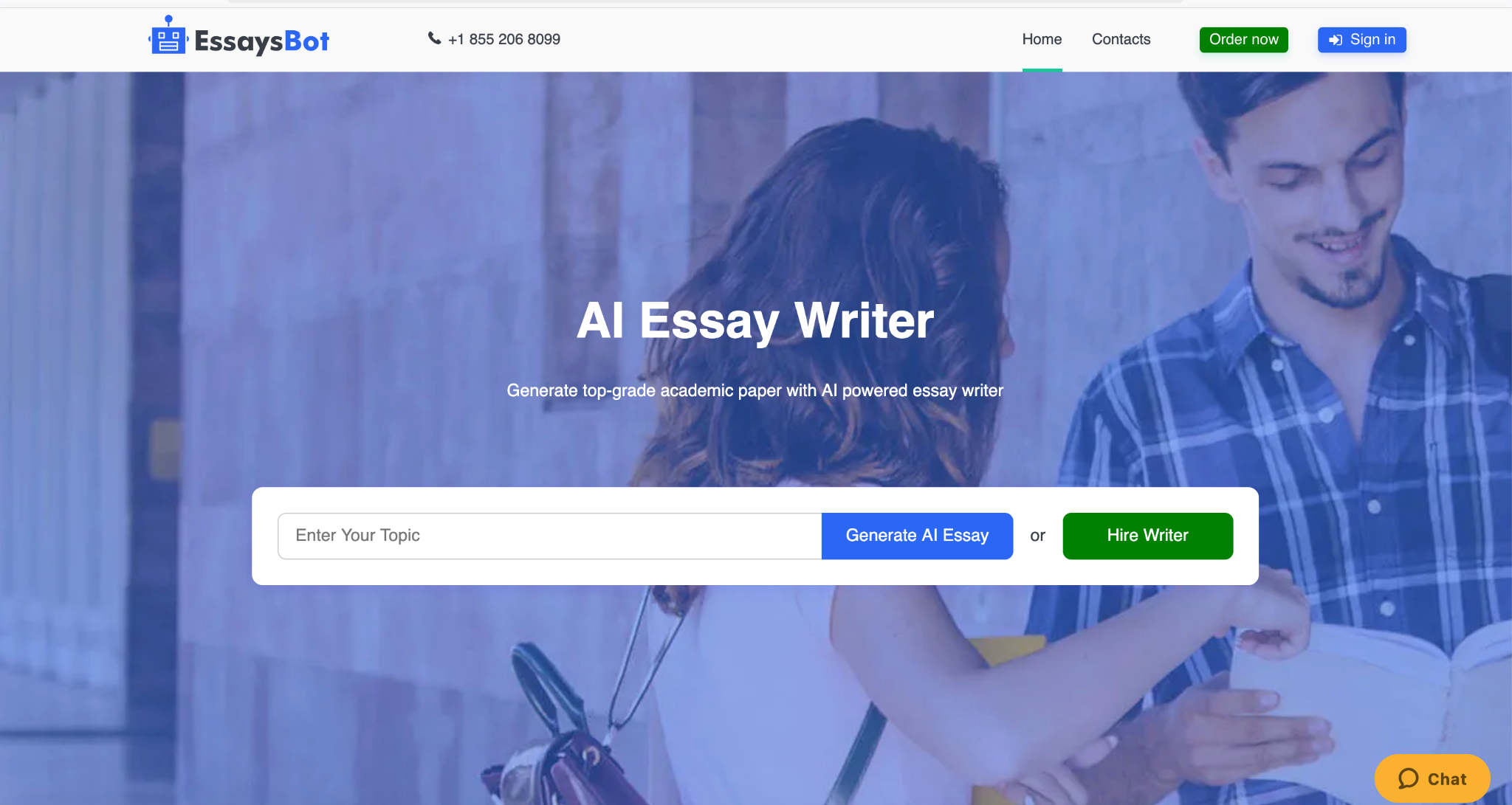Click the green Order now button

click(1243, 40)
